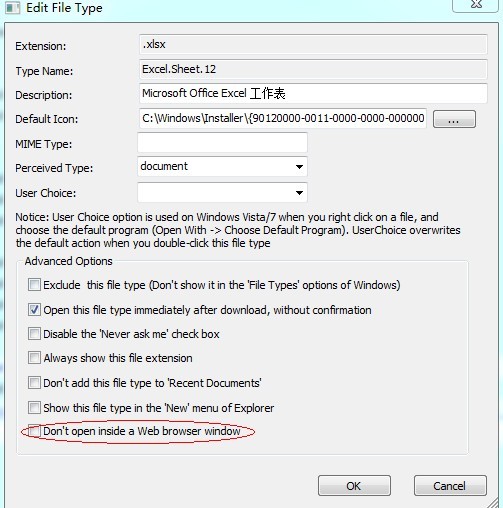Enable Disable the 'Never ask me' checkbox

click(x=34, y=334)
